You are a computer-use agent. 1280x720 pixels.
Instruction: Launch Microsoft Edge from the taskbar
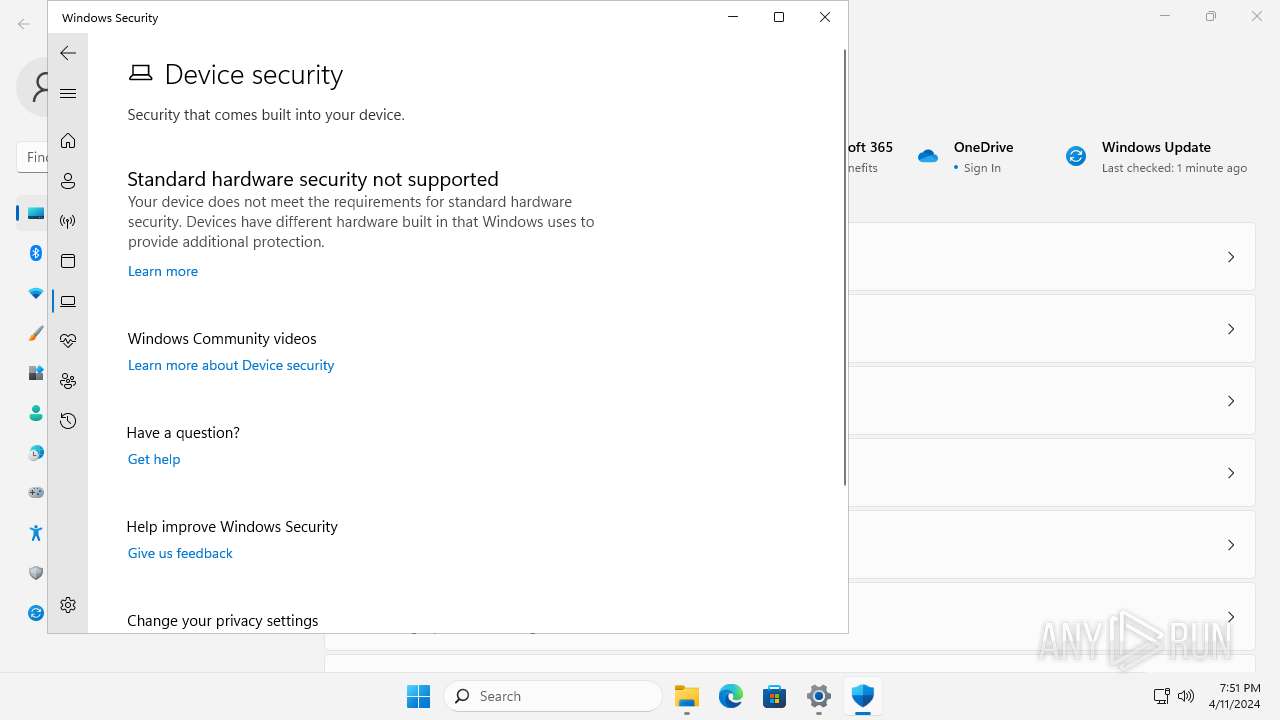tap(731, 696)
